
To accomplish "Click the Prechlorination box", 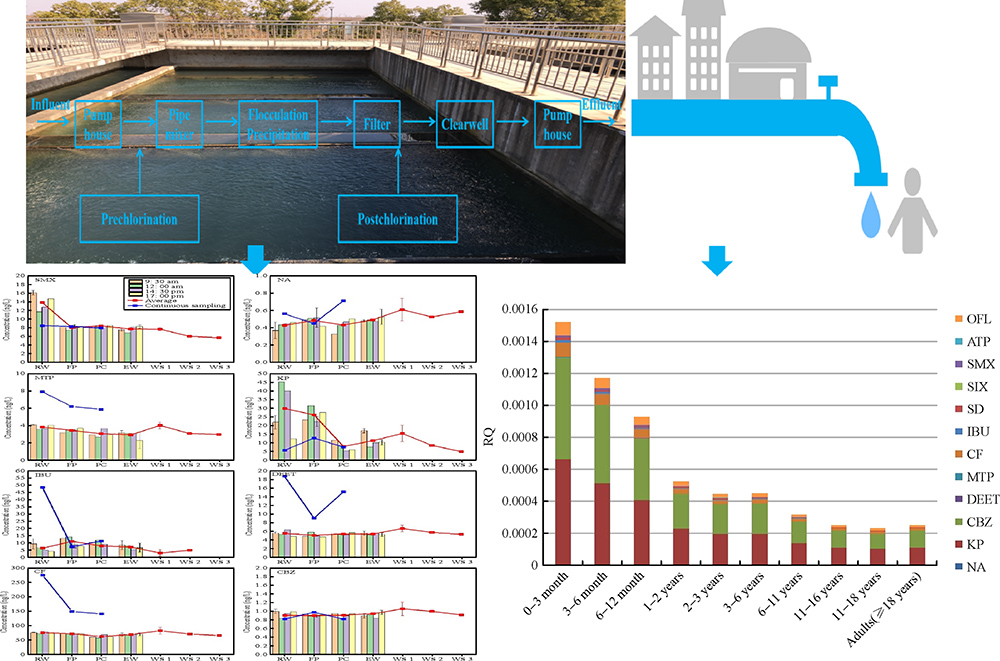I will pos(139,216).
